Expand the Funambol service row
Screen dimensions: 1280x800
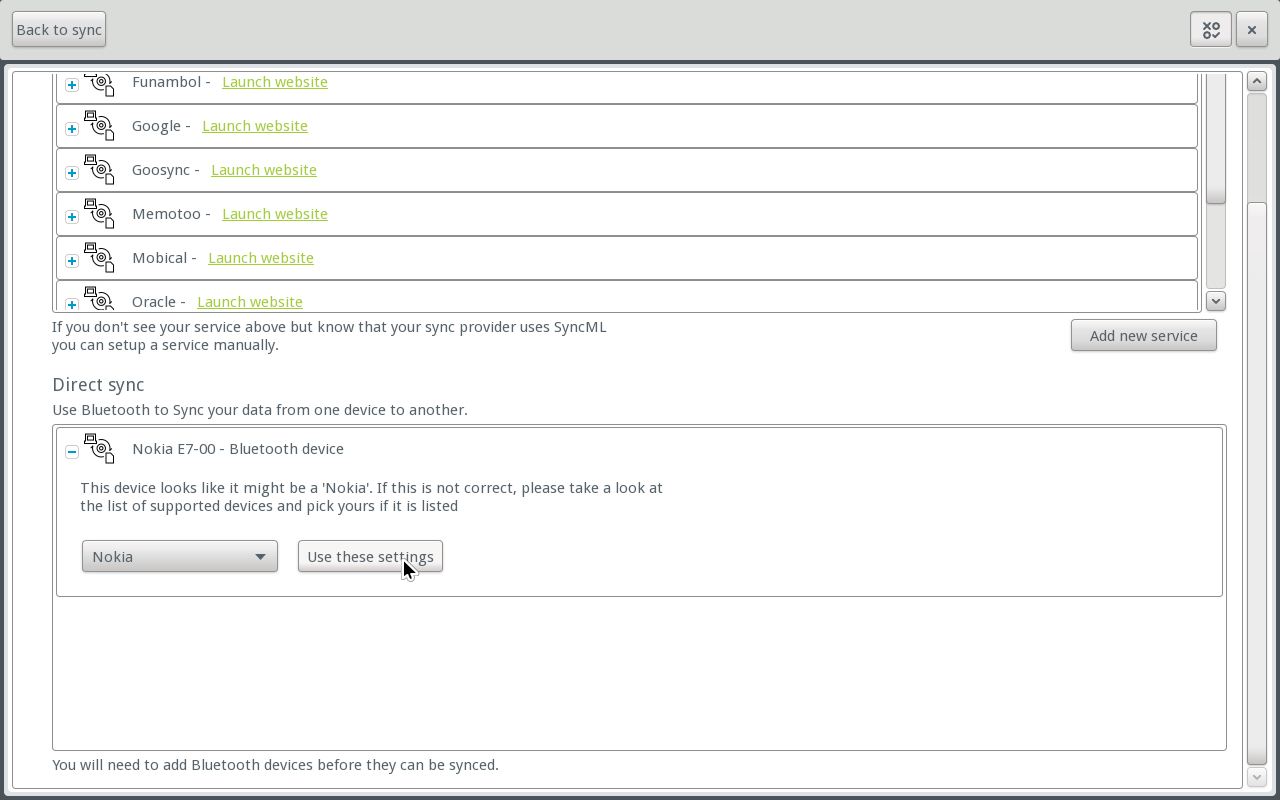tap(72, 85)
